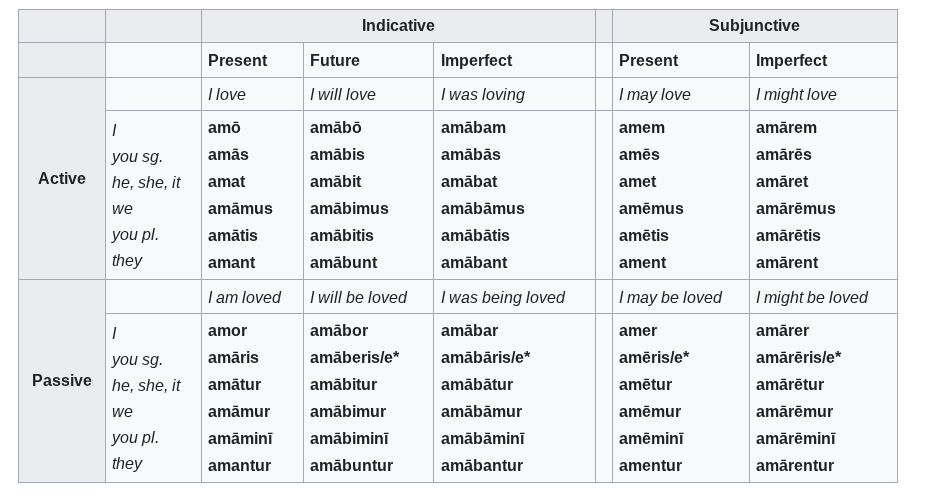The image size is (932, 495).
Task: Click the translation "I will love"
Action: [x=343, y=95]
